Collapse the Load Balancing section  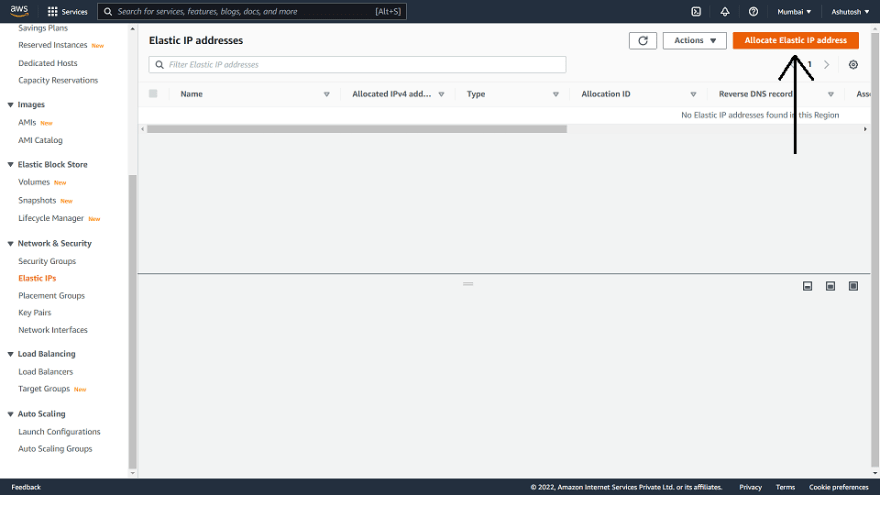click(x=10, y=354)
